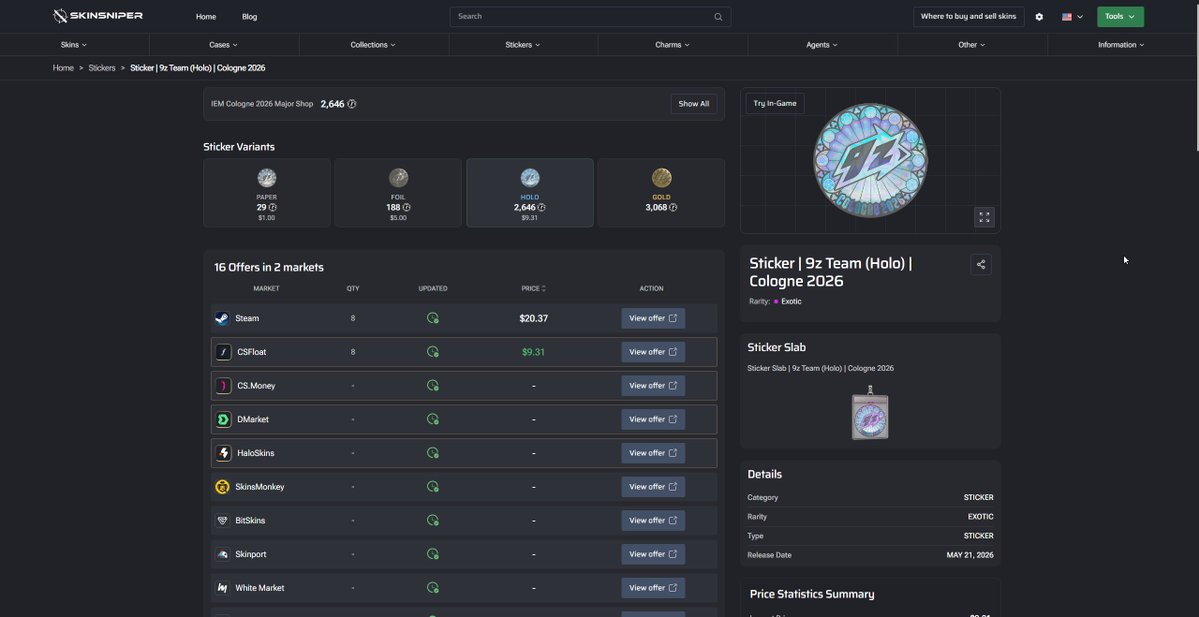Select the Holo sticker variant

tap(530, 193)
